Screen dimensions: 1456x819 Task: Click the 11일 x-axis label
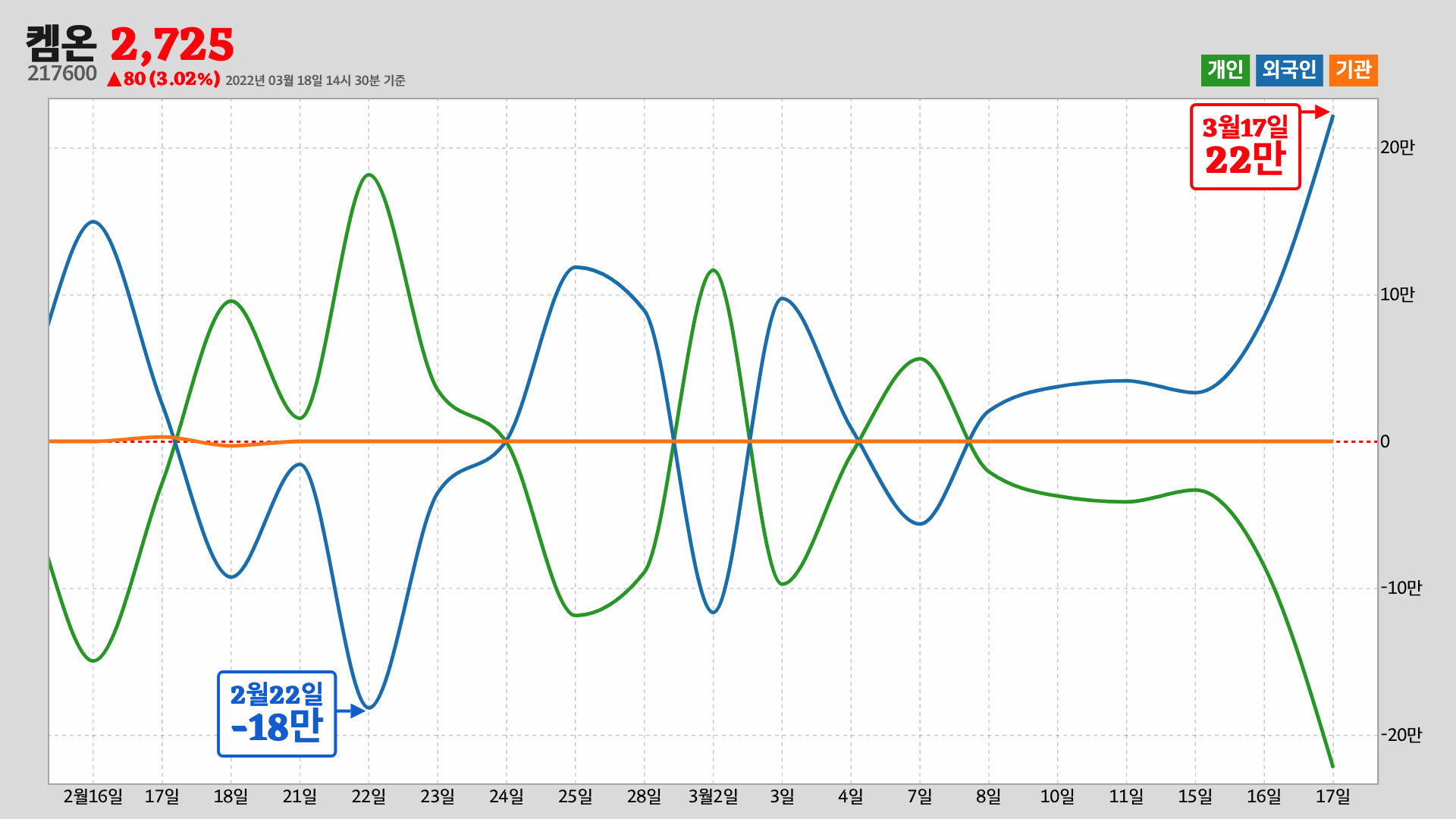click(1126, 796)
